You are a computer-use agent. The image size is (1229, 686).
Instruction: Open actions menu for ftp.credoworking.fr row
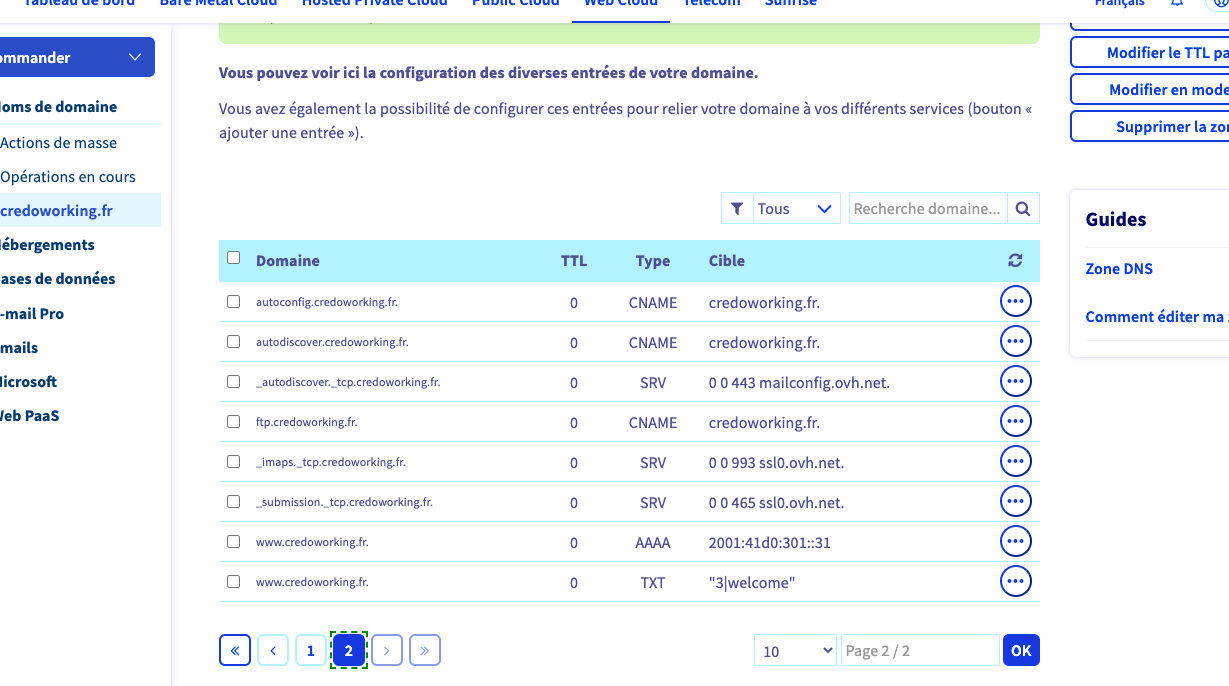click(x=1016, y=422)
